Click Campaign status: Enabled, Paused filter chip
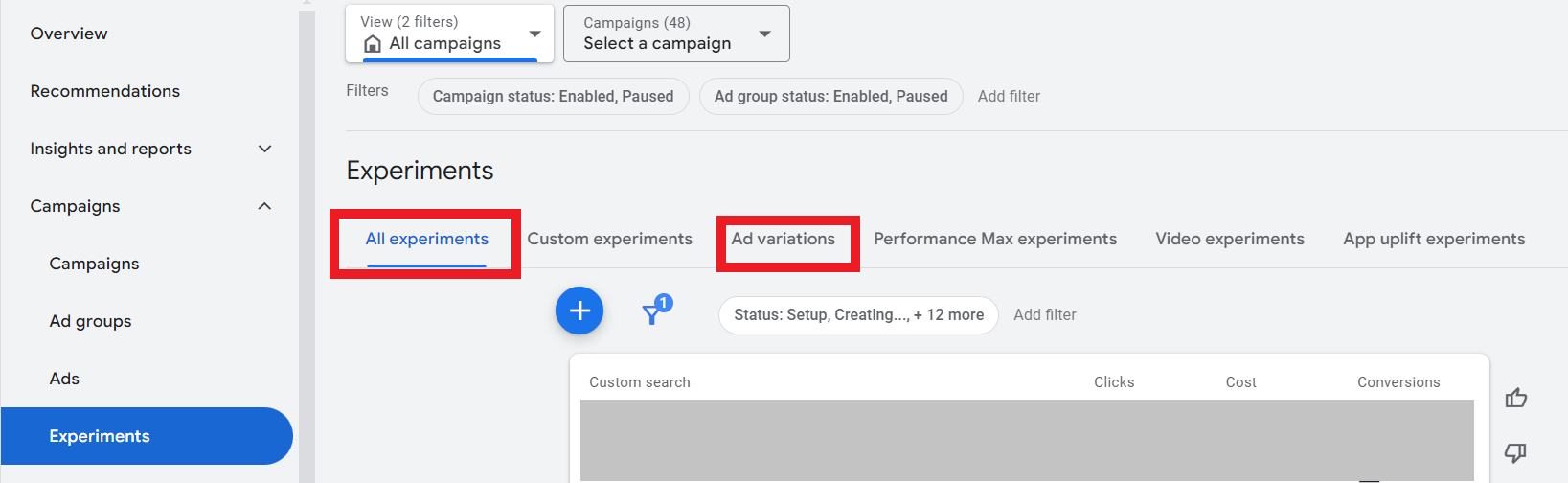1568x483 pixels. (554, 96)
